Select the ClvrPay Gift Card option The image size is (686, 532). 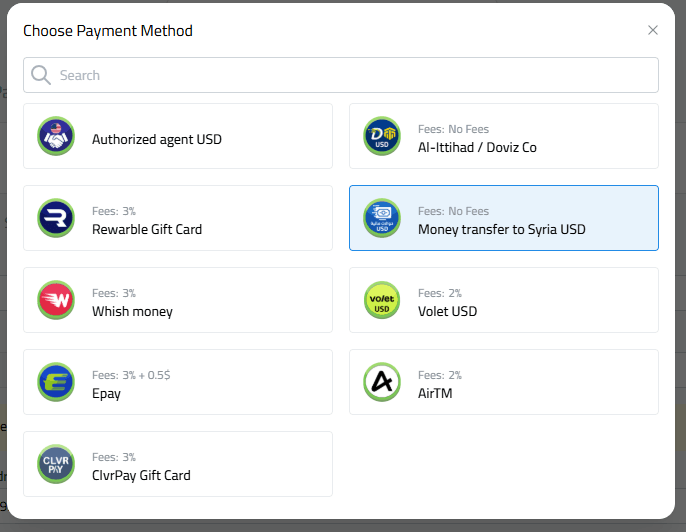(178, 464)
